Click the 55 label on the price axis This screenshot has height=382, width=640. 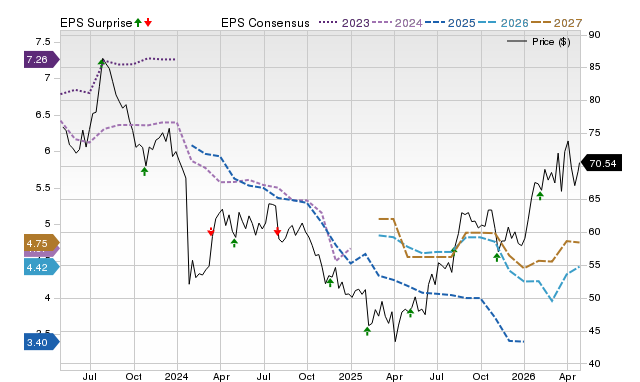(594, 265)
